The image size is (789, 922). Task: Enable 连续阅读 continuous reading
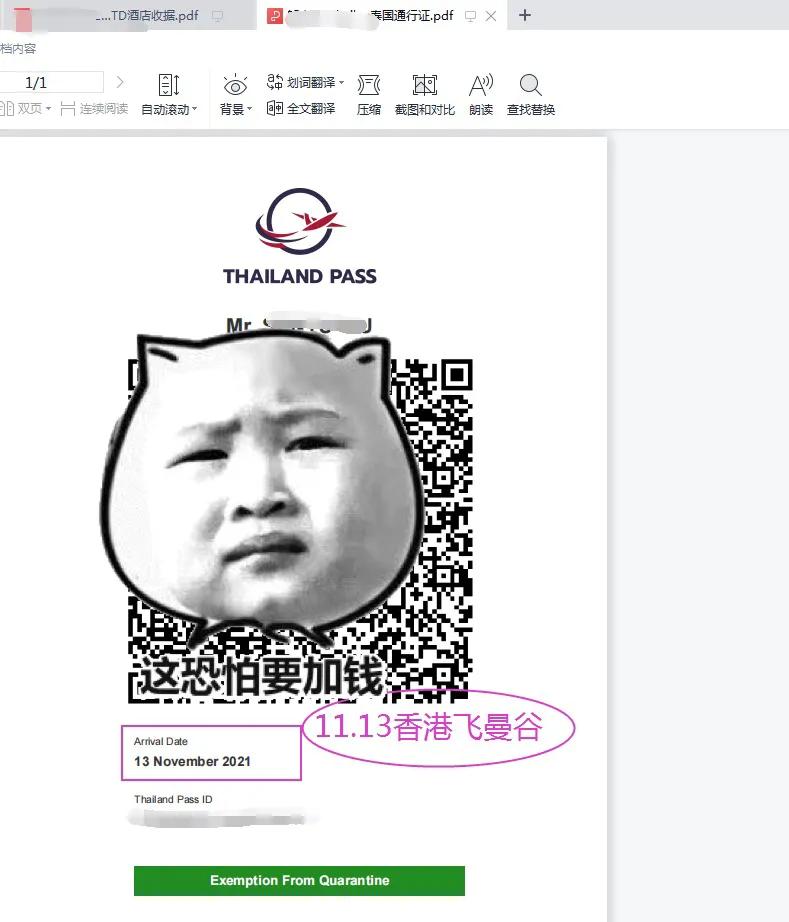(94, 108)
